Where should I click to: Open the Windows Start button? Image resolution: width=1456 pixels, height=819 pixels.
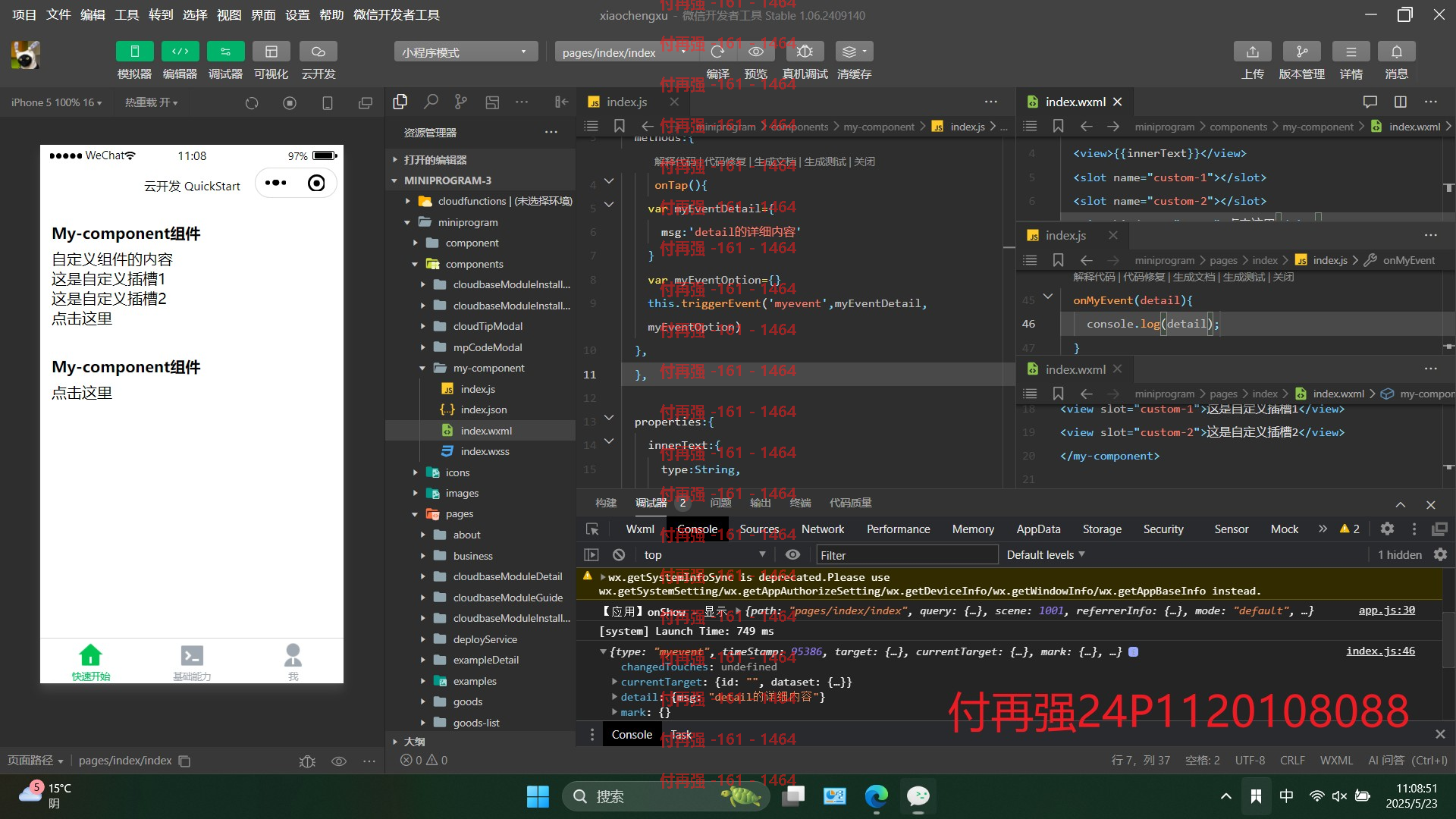click(x=538, y=796)
